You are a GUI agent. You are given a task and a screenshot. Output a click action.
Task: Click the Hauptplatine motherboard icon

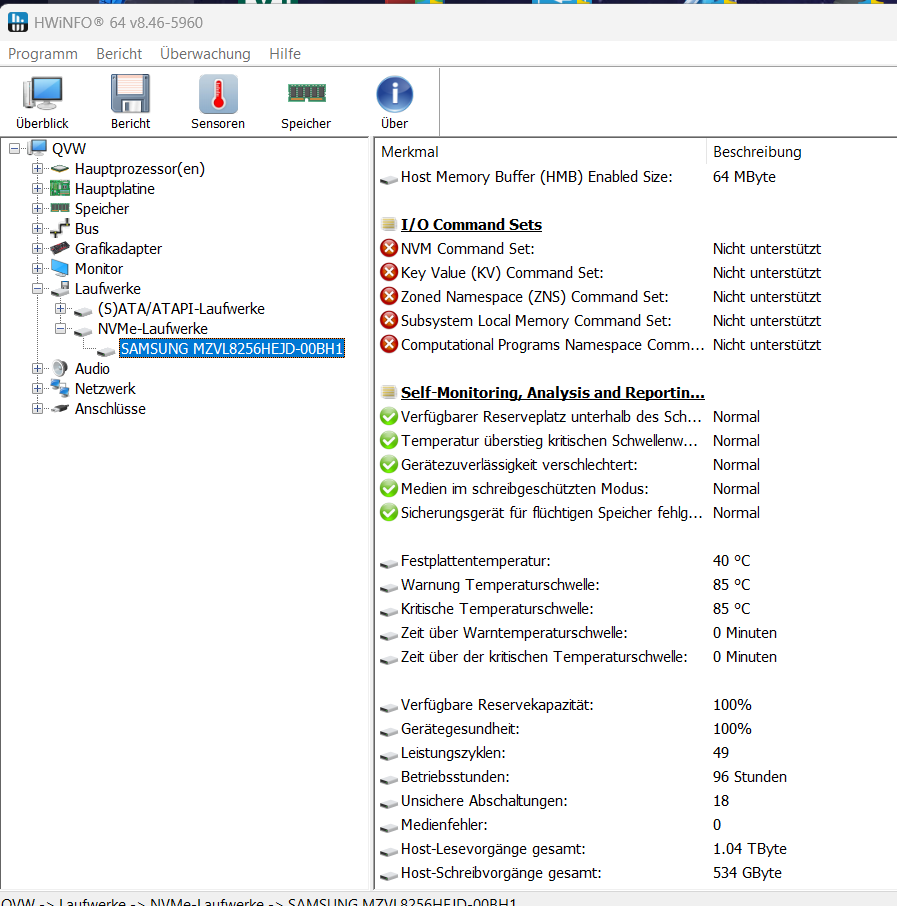click(60, 188)
